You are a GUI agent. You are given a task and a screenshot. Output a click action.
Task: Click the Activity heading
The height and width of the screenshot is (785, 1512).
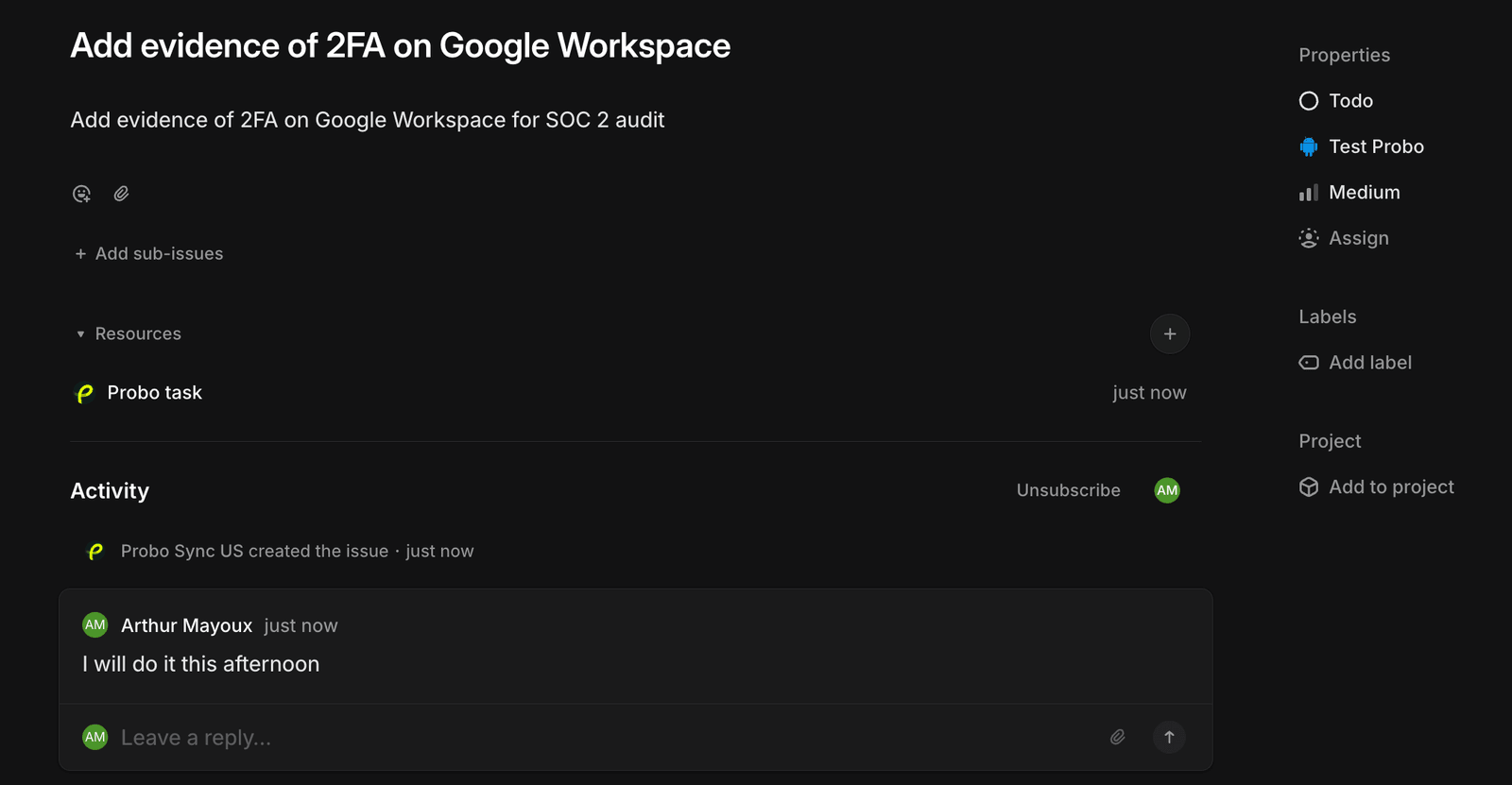[x=110, y=490]
